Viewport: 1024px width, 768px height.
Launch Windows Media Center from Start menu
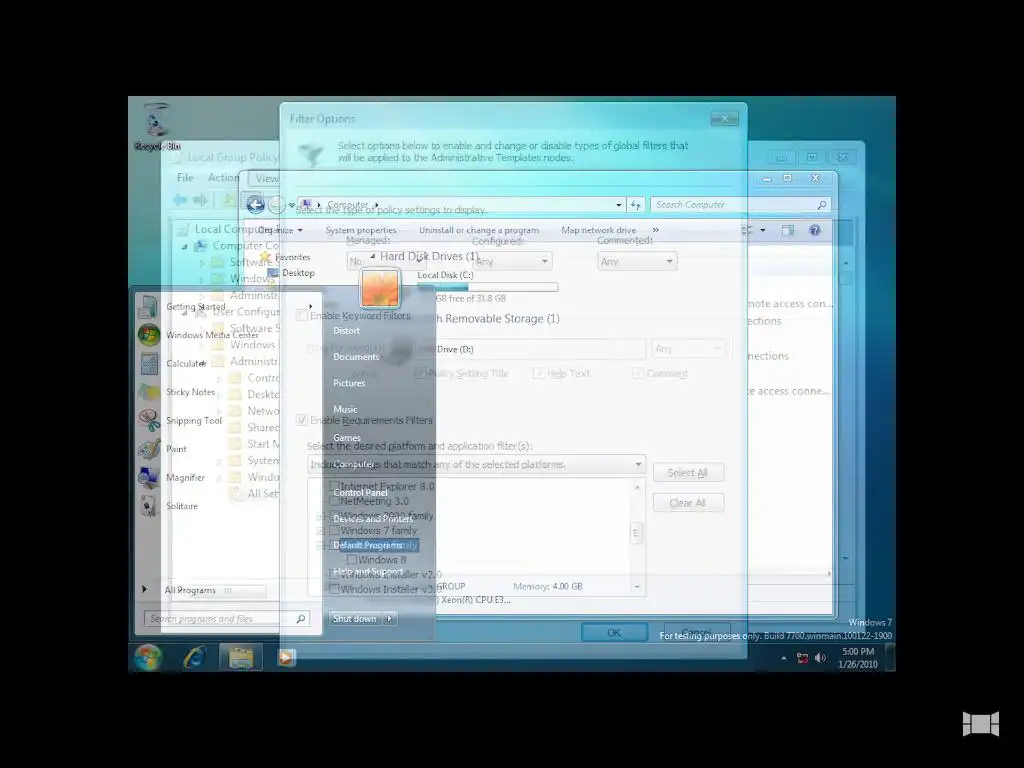[x=212, y=335]
